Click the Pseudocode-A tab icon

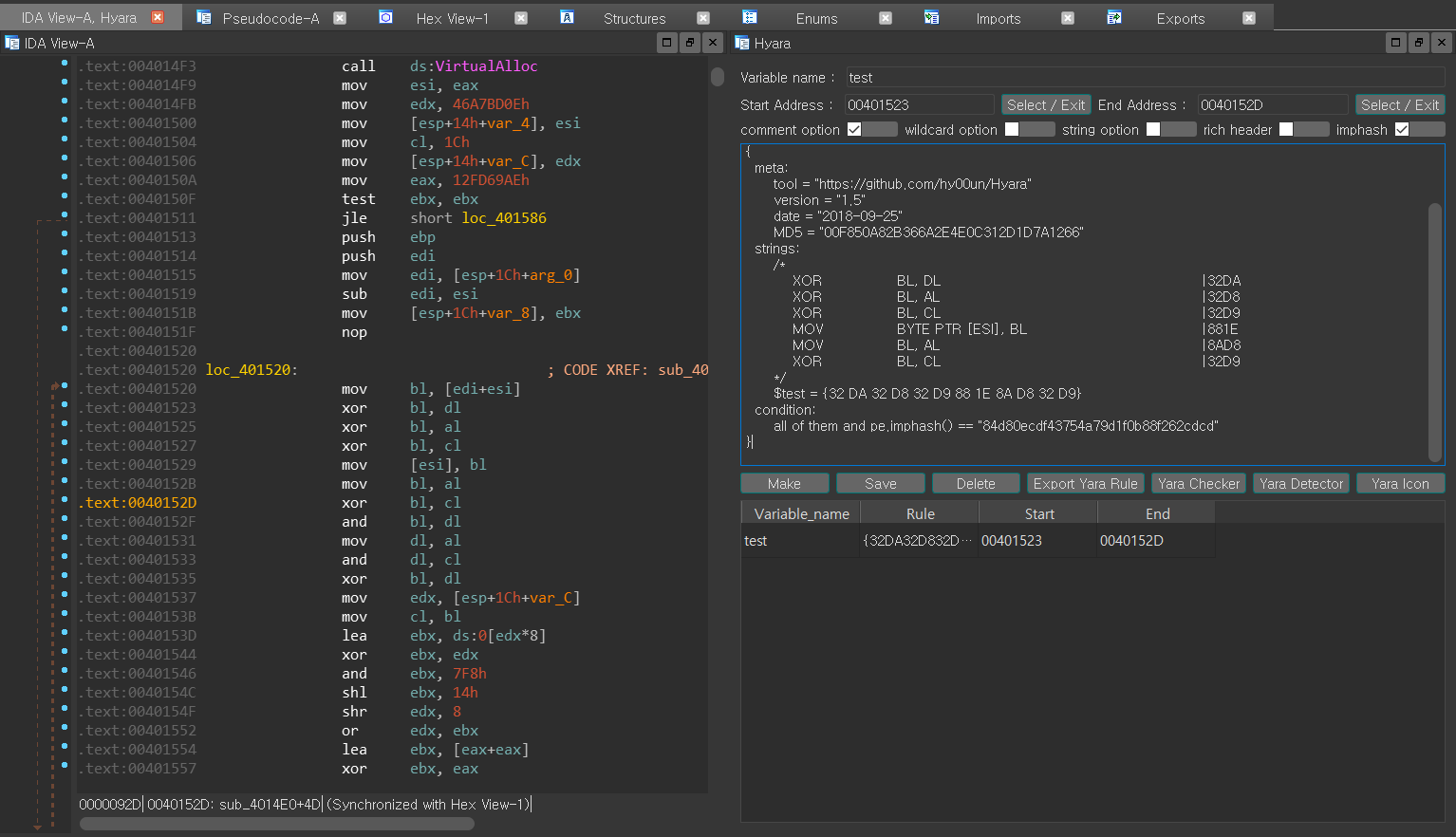203,17
